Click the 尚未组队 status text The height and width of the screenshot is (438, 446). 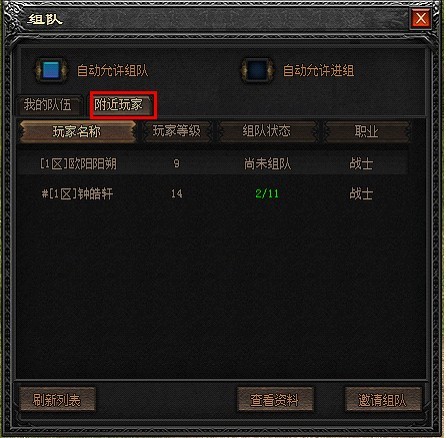(x=268, y=164)
